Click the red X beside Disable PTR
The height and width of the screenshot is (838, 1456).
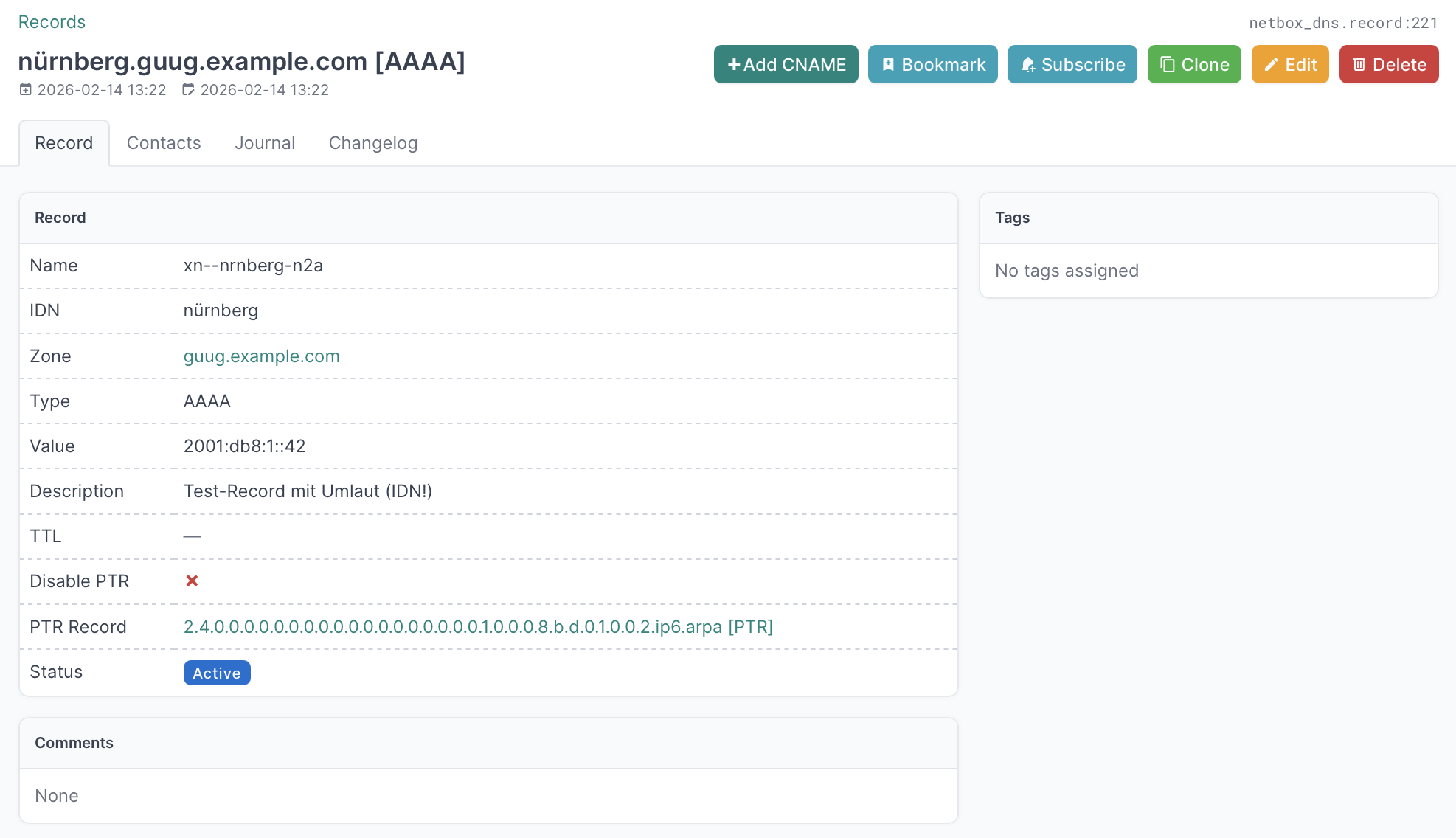(192, 581)
